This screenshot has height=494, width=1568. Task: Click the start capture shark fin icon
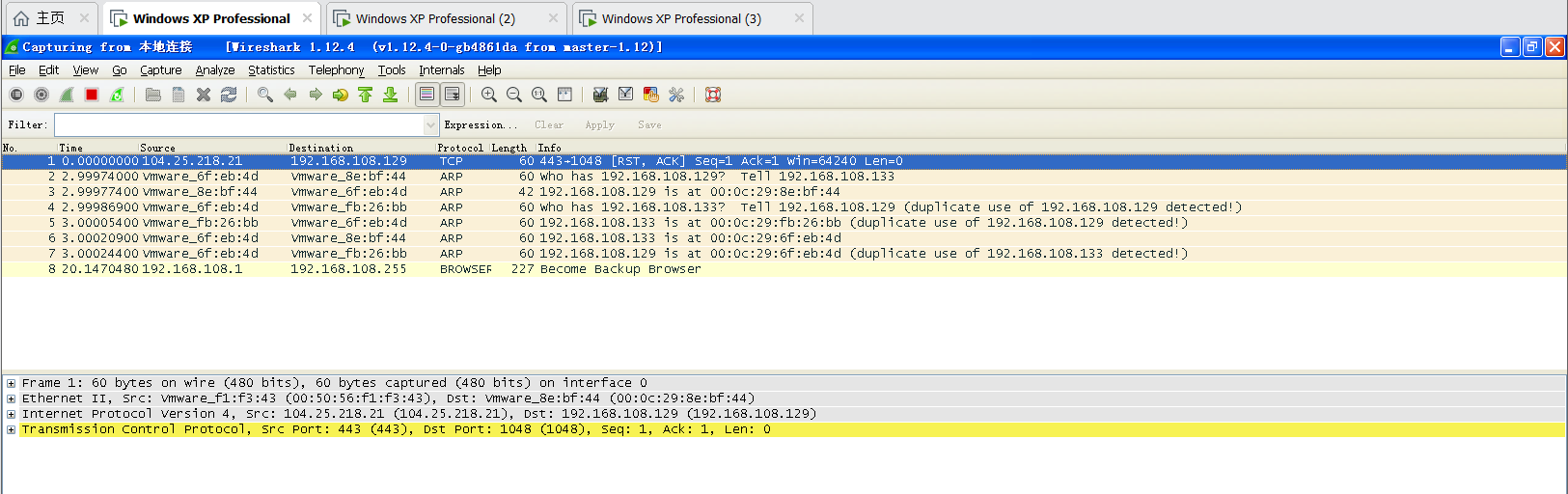pyautogui.click(x=67, y=95)
